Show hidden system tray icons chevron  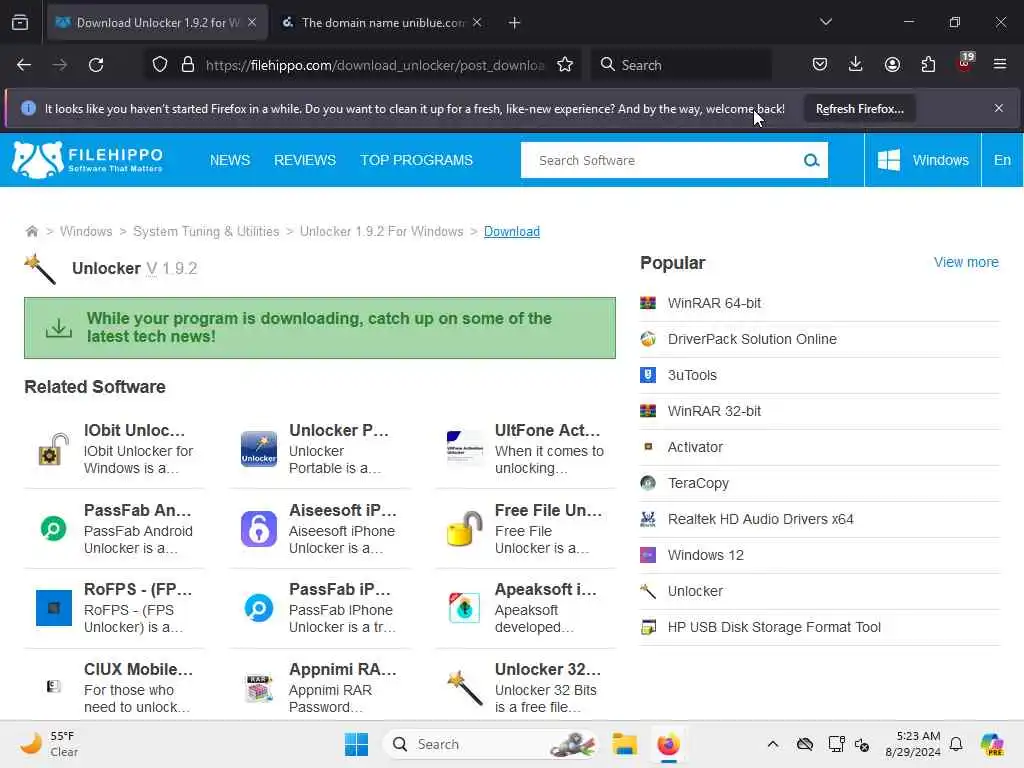click(x=773, y=744)
